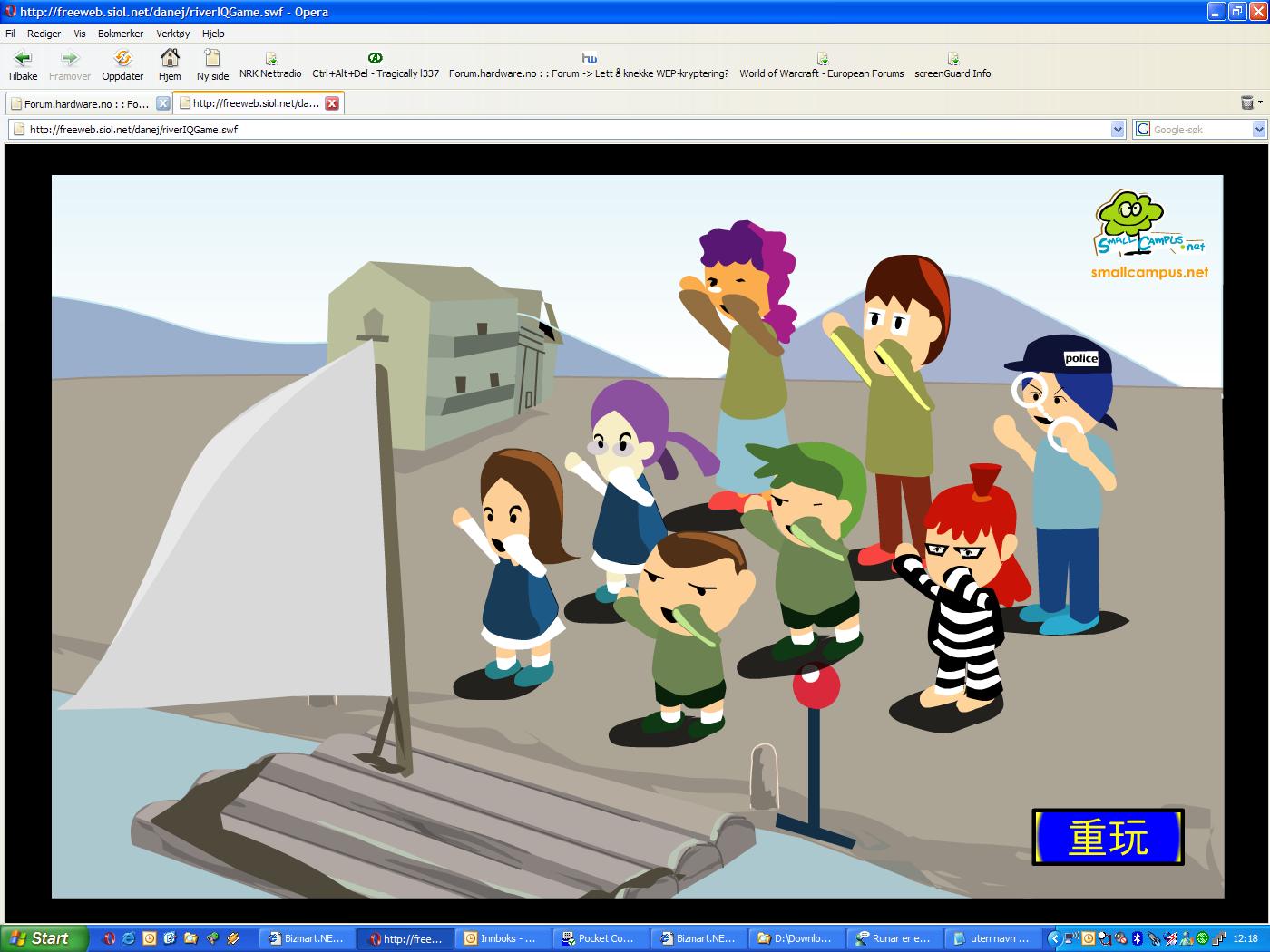Launch Internet Explorer from quick launch
The width and height of the screenshot is (1270, 952).
129,938
